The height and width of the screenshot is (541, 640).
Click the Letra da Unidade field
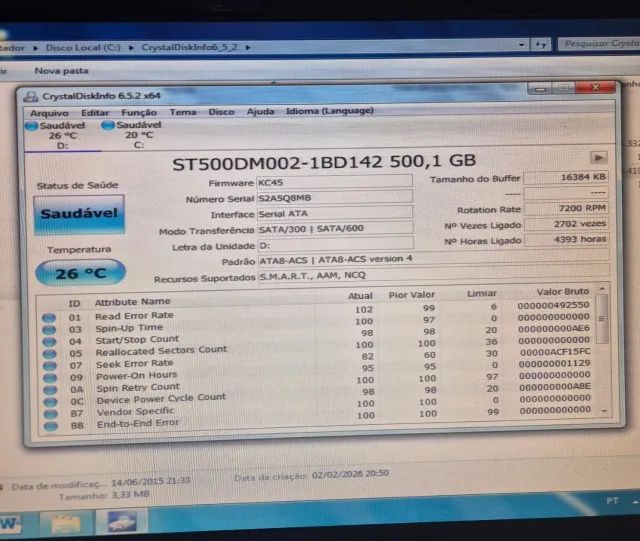[335, 244]
